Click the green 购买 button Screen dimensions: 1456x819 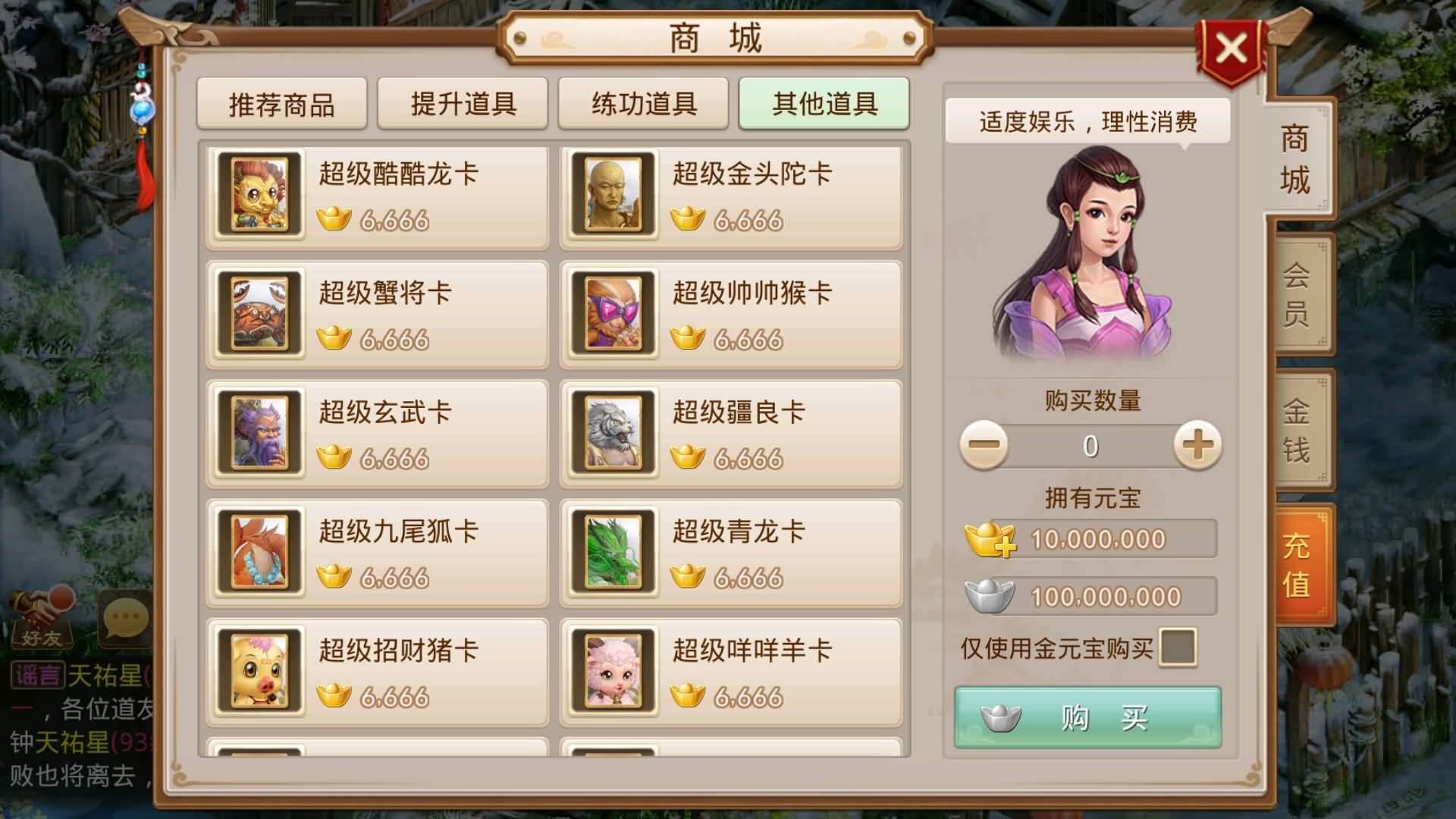tap(1088, 717)
